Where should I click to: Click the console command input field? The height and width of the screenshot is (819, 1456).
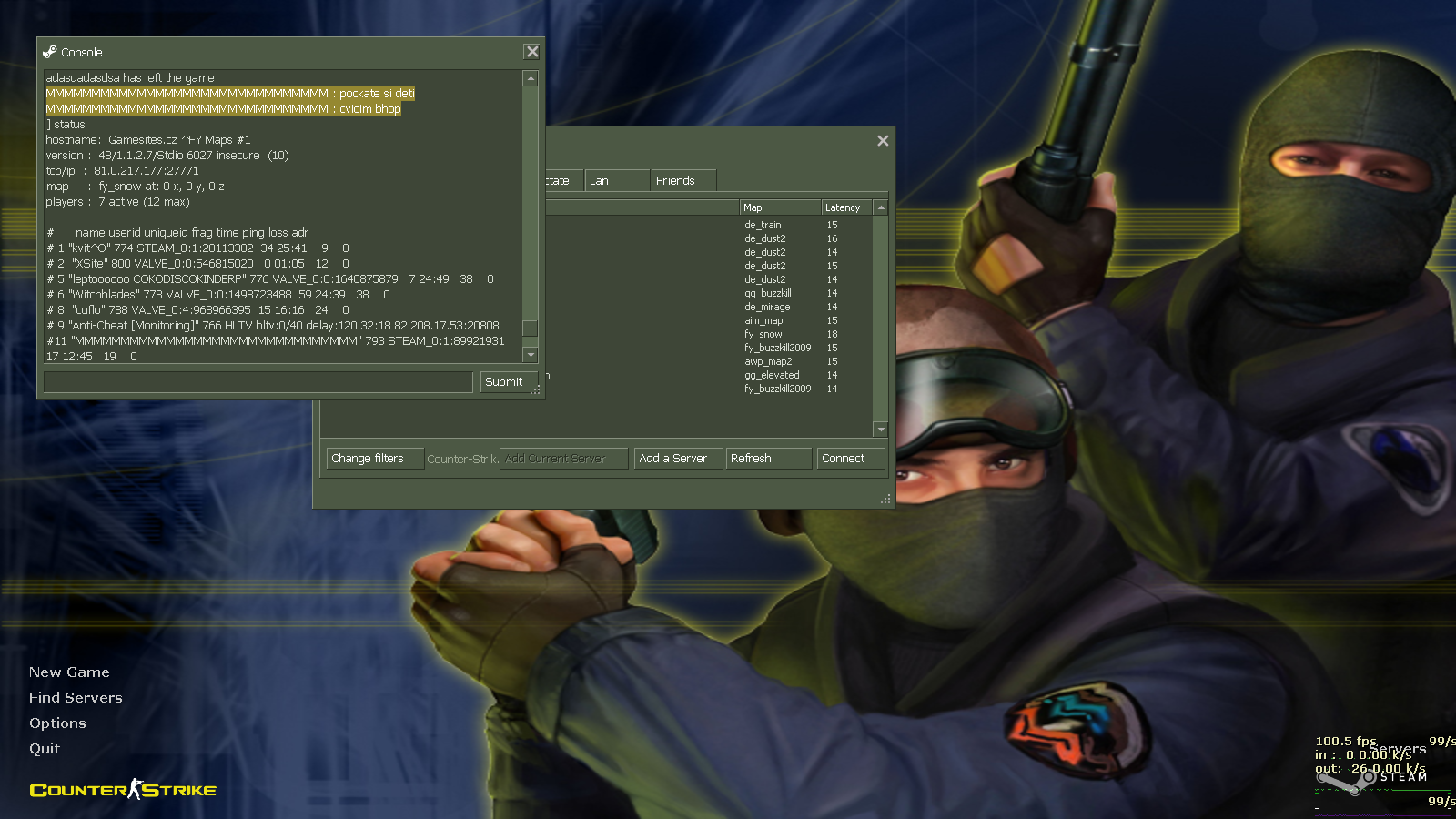258,382
